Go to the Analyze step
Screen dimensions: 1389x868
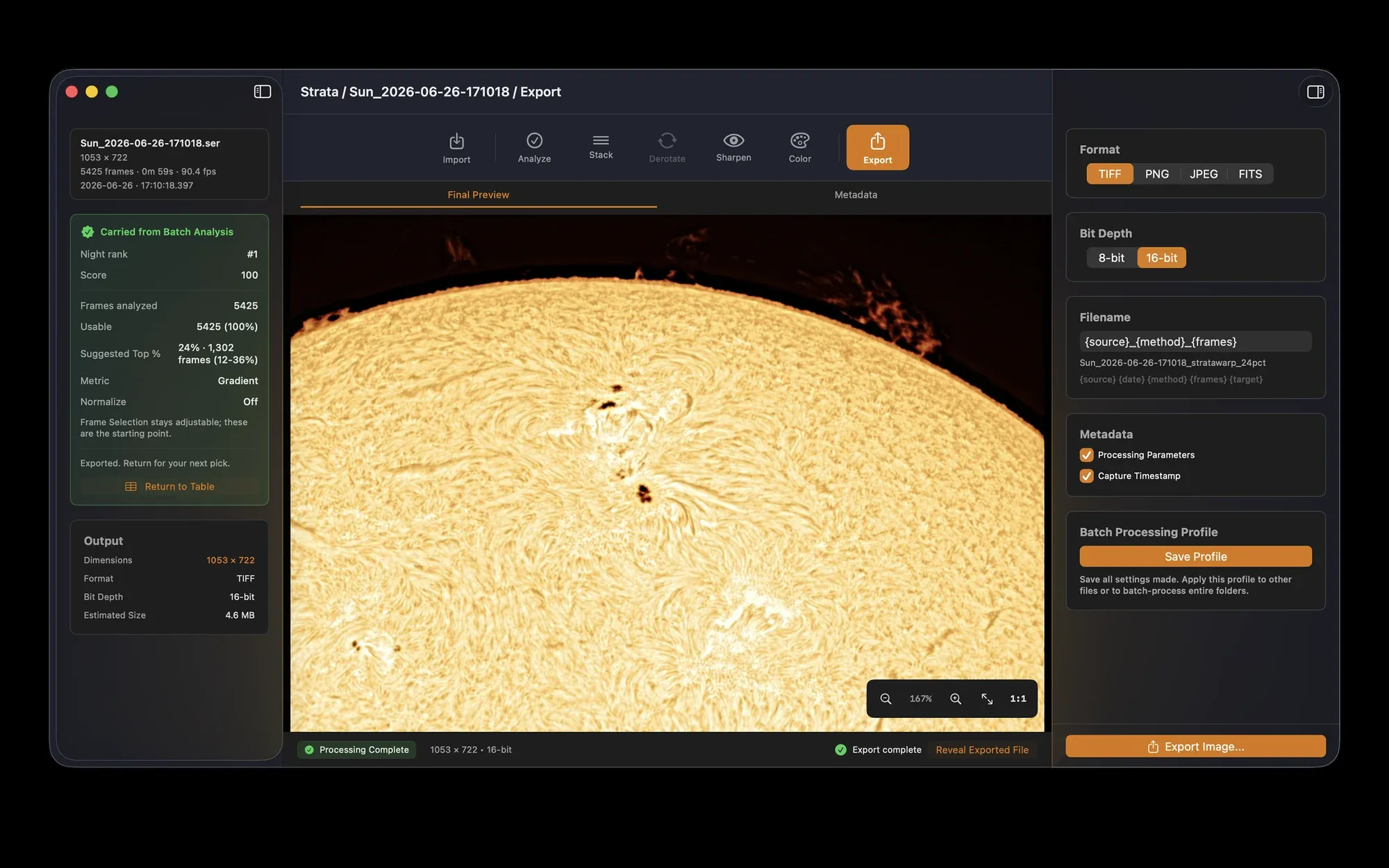point(534,148)
